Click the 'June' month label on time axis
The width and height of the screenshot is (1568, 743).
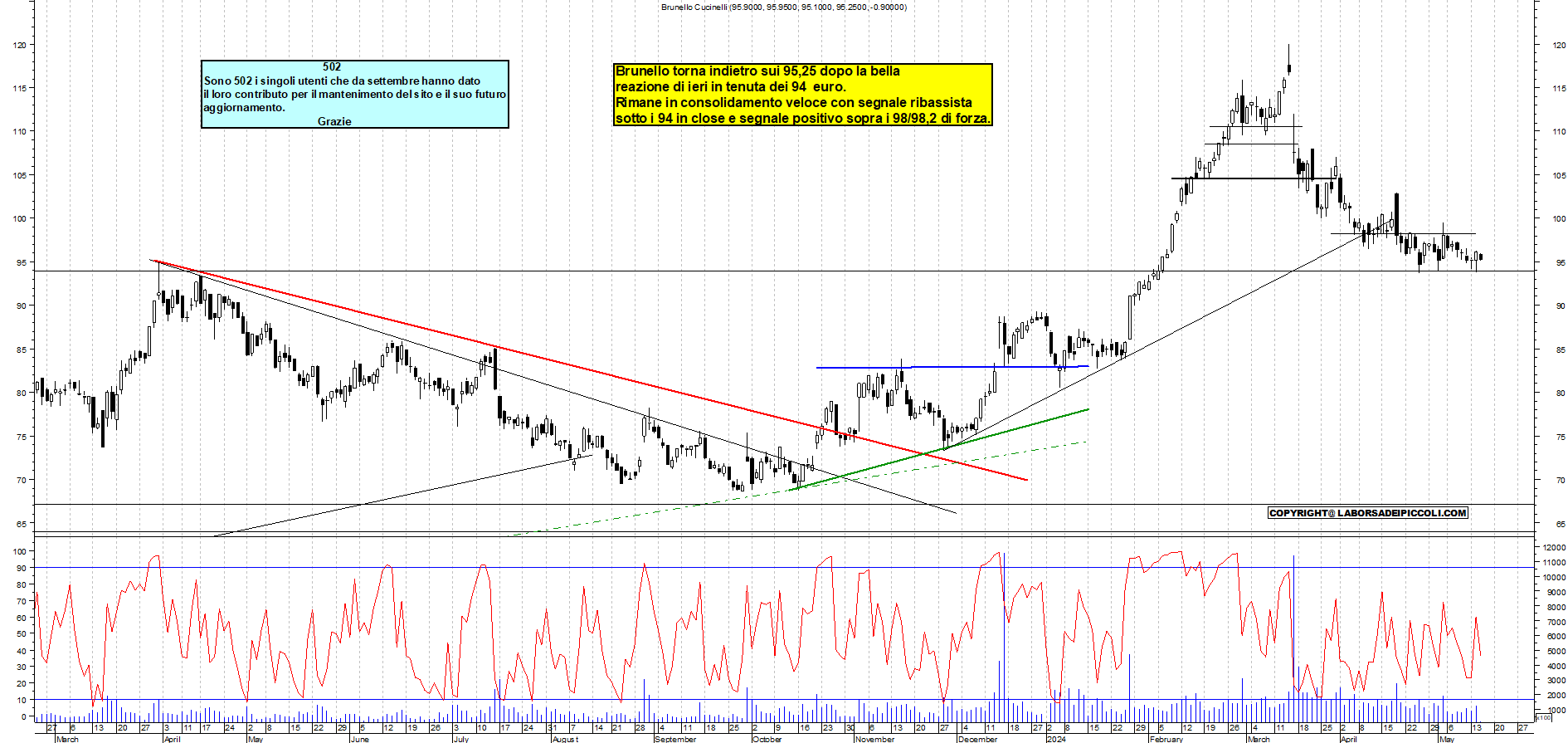click(x=360, y=739)
